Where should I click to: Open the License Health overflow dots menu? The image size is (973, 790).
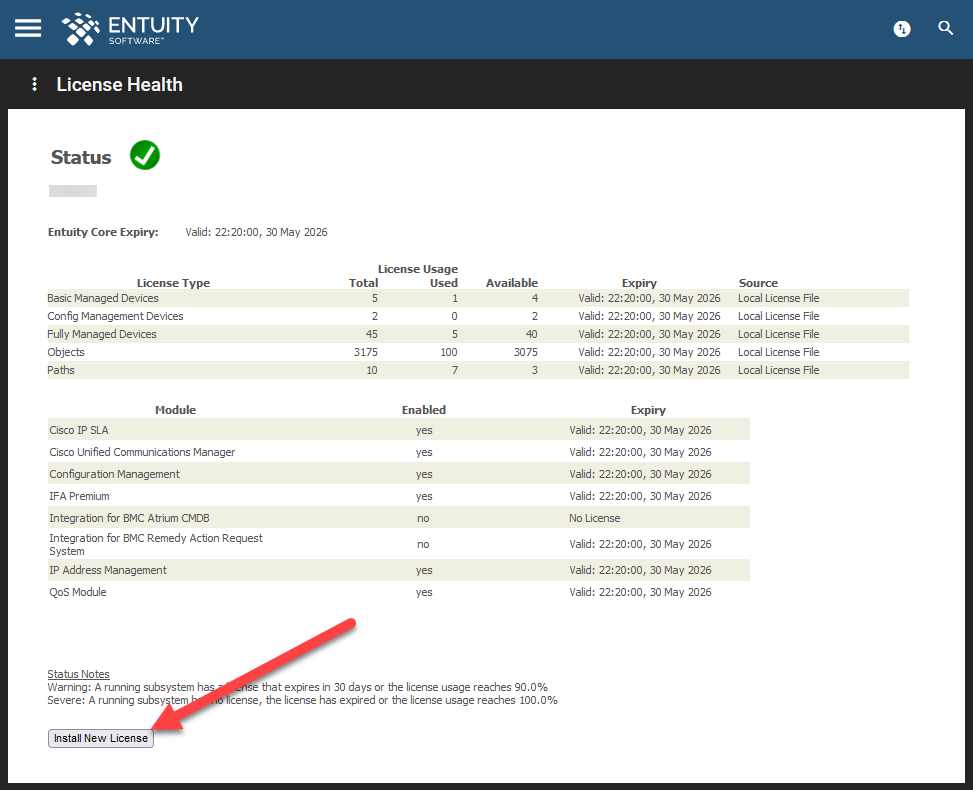[x=35, y=84]
